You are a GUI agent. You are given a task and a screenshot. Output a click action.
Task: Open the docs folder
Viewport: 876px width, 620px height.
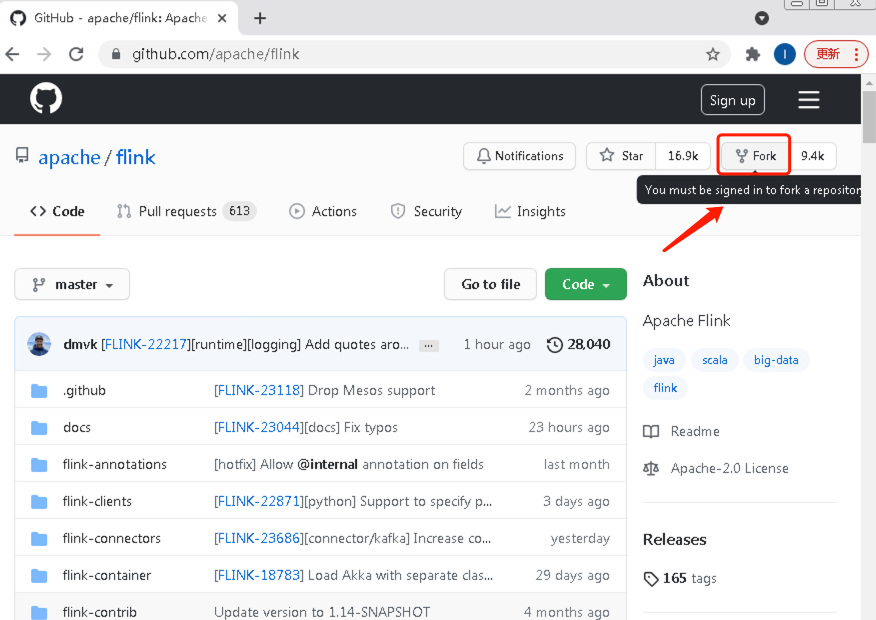77,427
